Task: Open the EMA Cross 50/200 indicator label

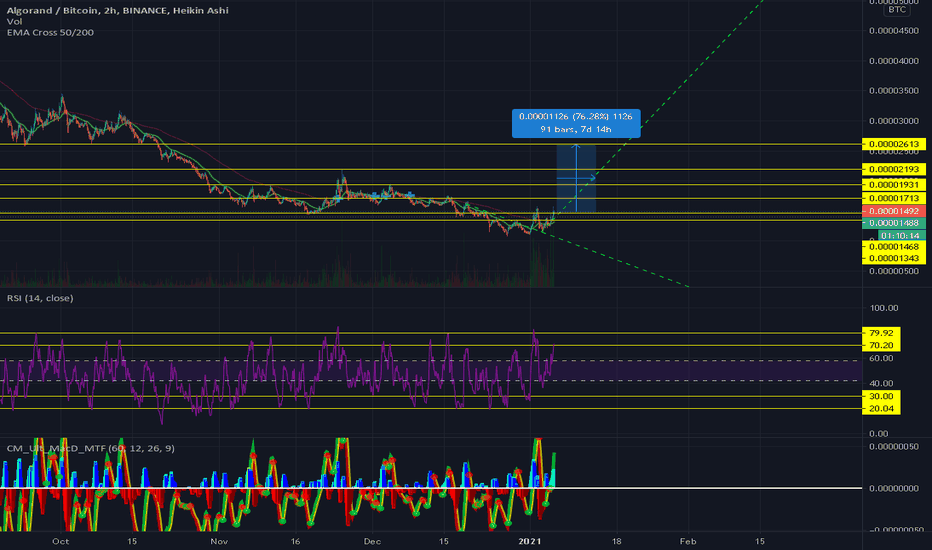Action: coord(50,32)
